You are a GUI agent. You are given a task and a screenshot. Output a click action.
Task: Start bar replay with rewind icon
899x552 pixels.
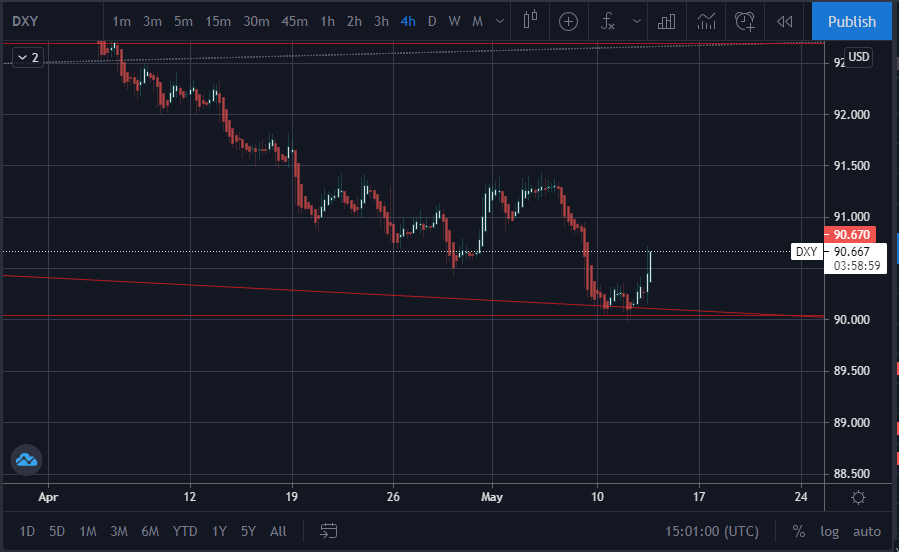[784, 22]
